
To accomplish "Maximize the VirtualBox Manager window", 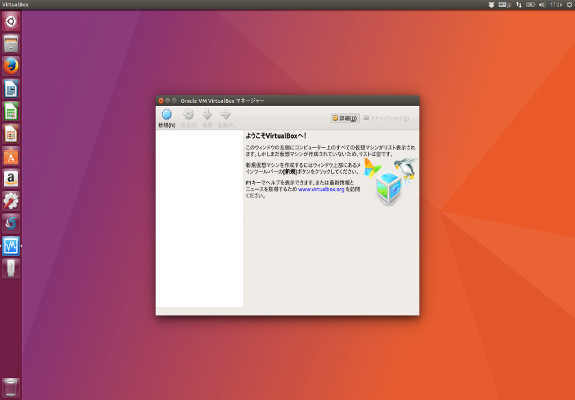I will coord(174,100).
